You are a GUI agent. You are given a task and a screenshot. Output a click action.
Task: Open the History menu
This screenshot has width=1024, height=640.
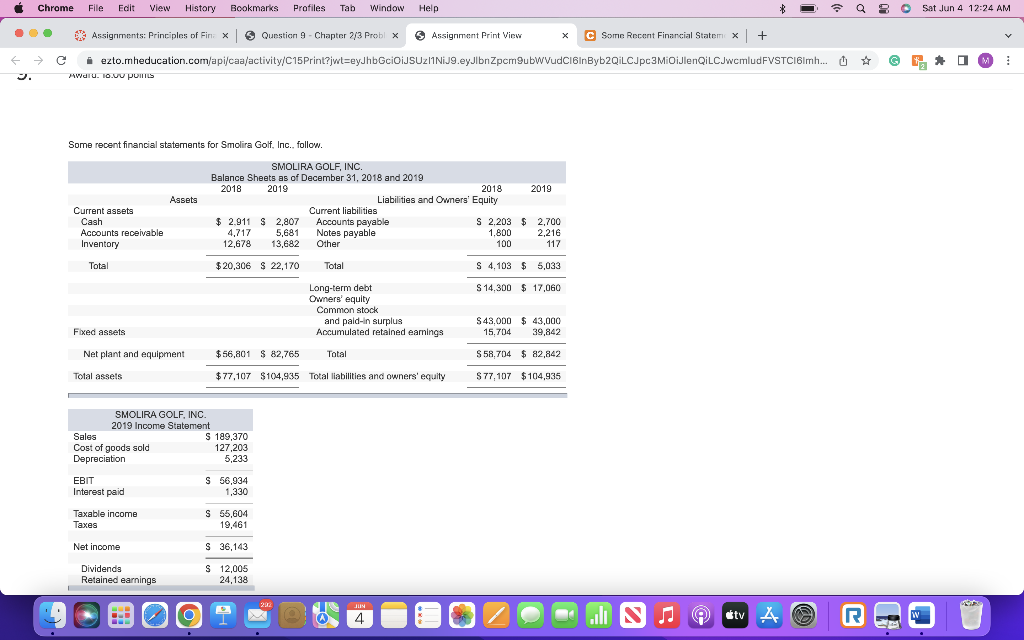200,8
